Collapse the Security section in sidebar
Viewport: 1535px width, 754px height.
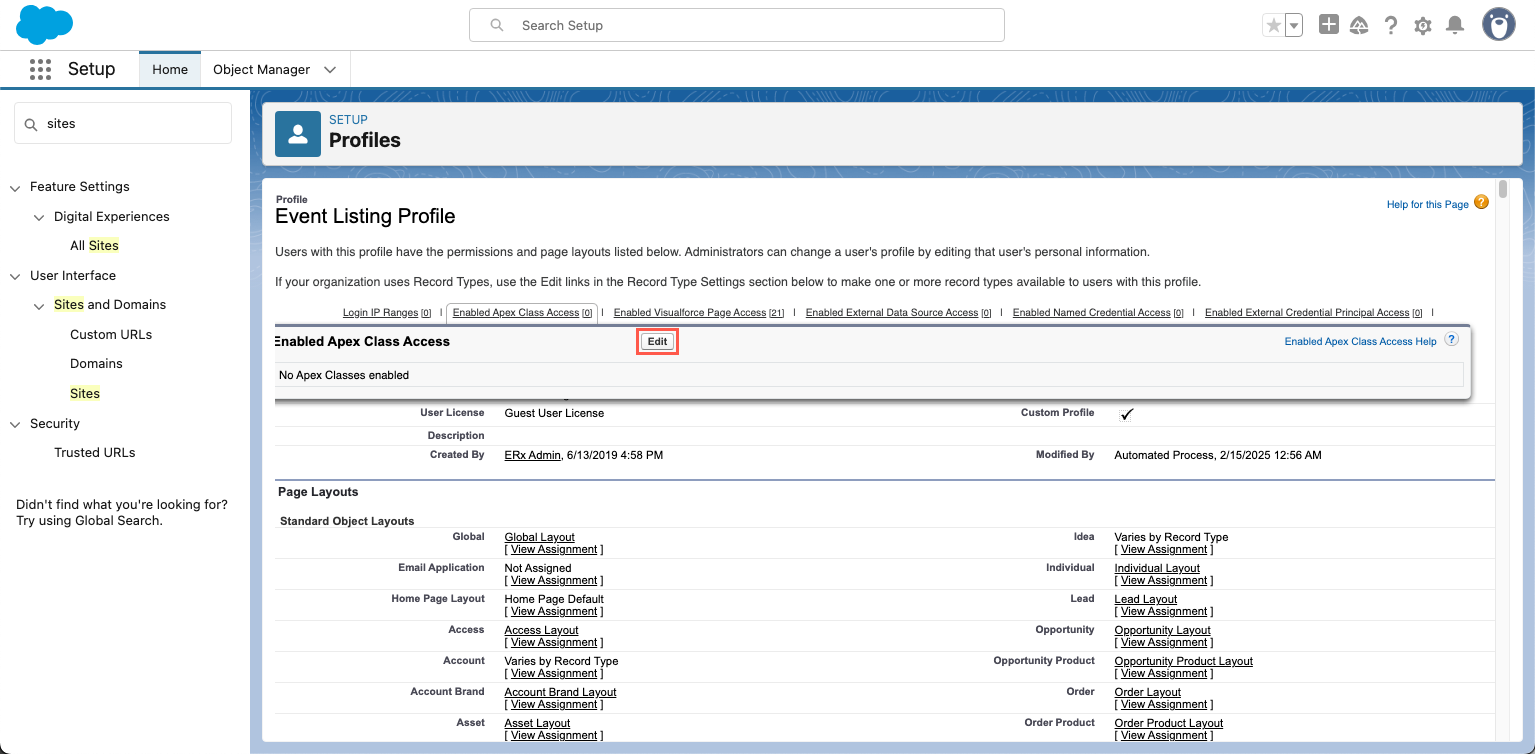coord(15,424)
